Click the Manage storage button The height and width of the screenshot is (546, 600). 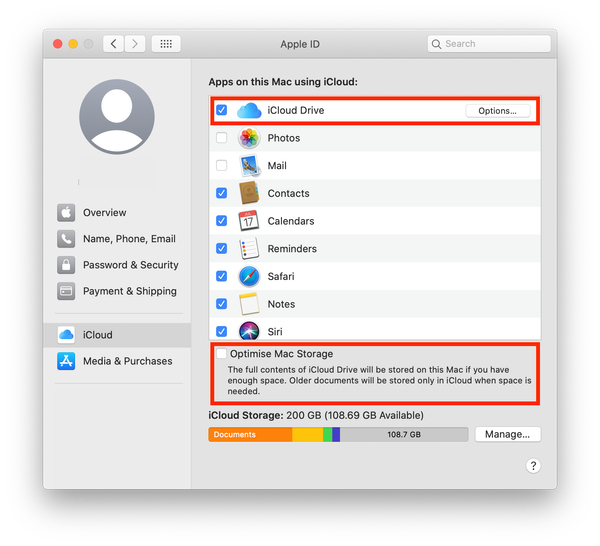pyautogui.click(x=508, y=434)
